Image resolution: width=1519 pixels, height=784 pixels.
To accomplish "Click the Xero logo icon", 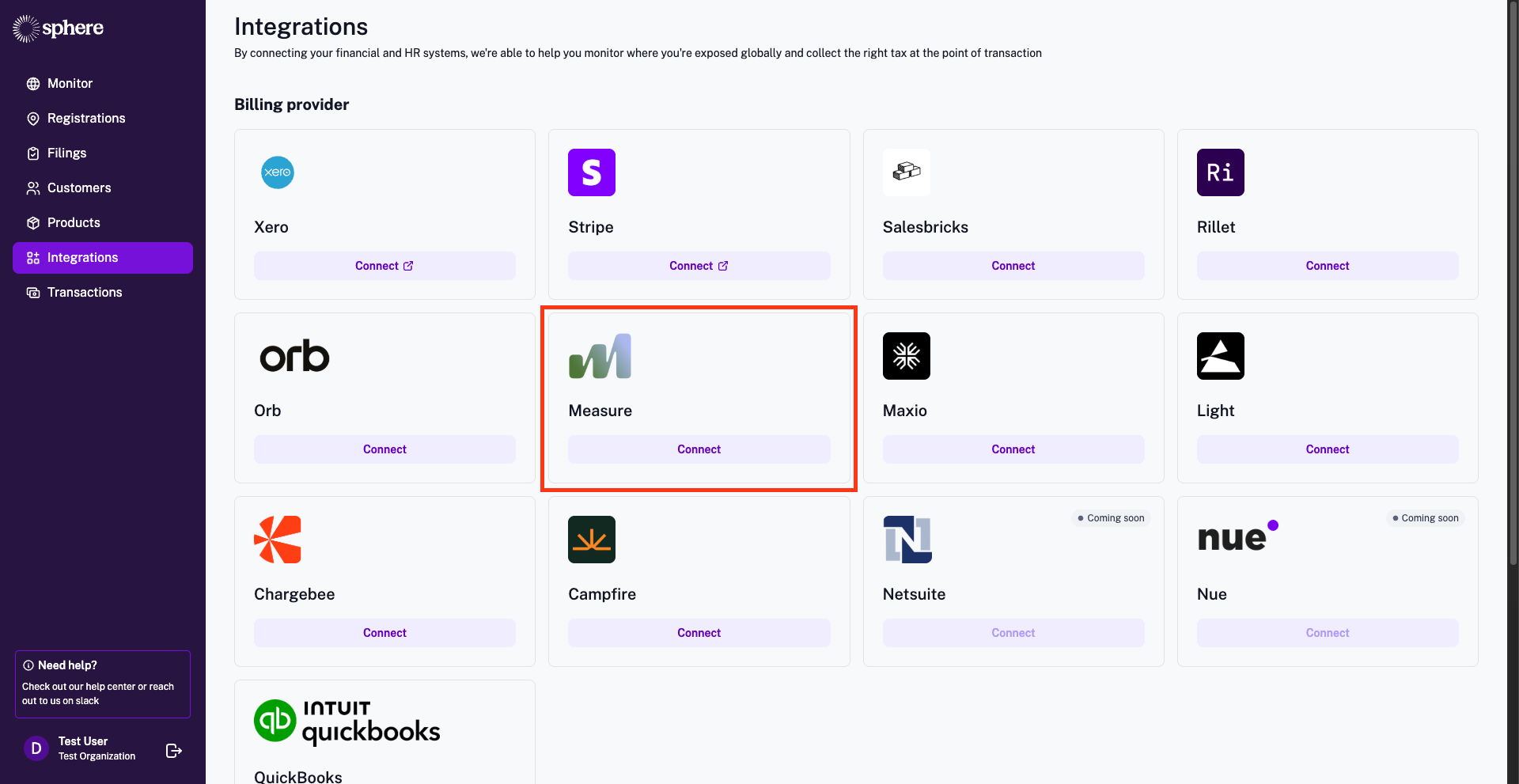I will tap(277, 172).
